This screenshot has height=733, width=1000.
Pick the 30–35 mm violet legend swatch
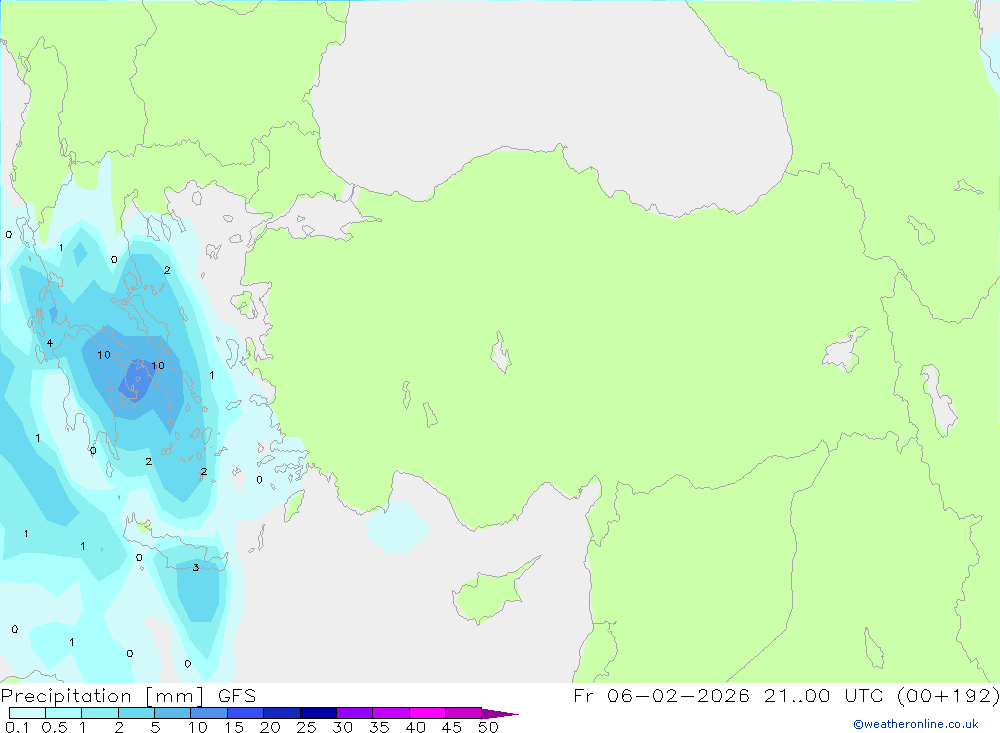click(355, 713)
